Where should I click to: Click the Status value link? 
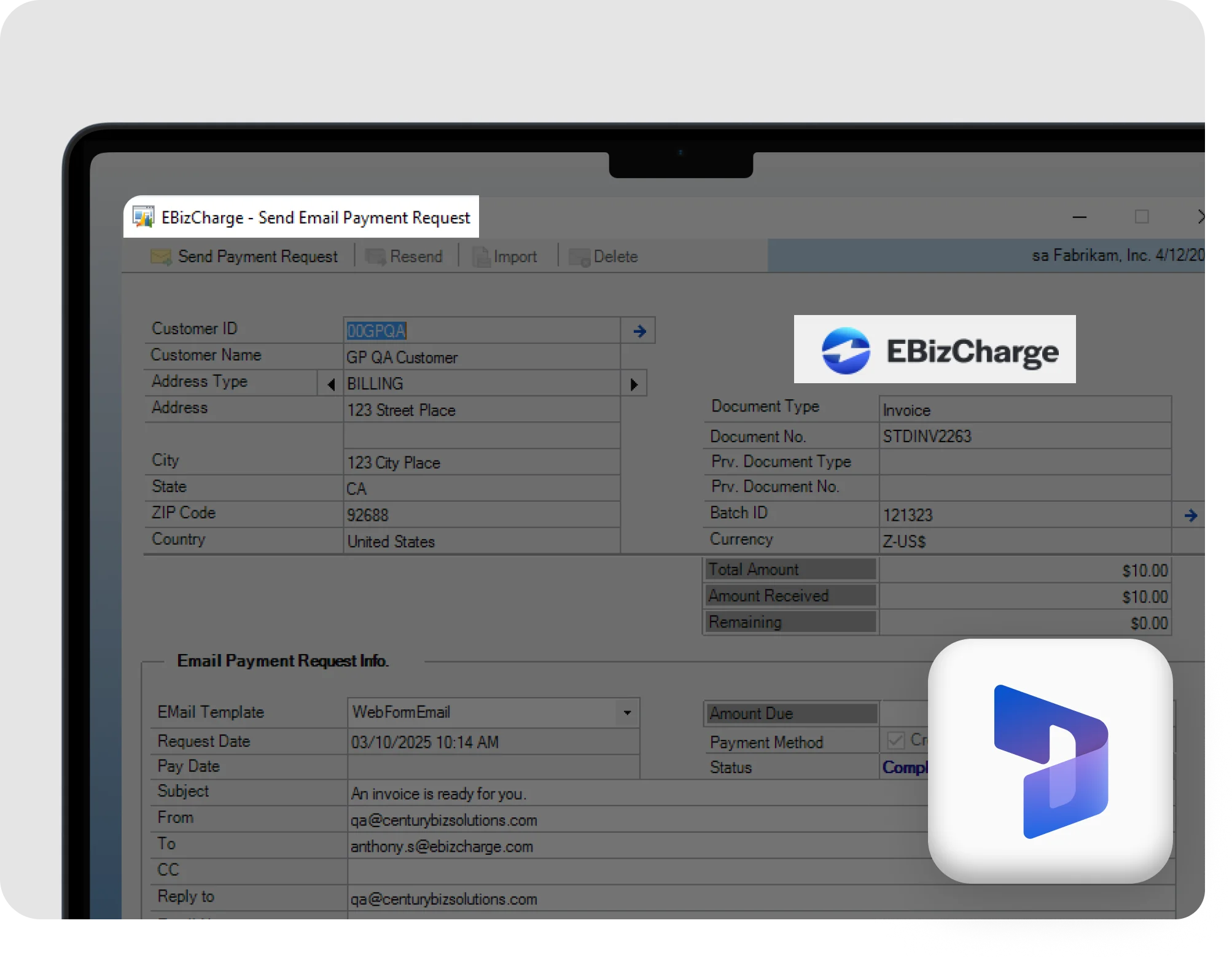[905, 767]
